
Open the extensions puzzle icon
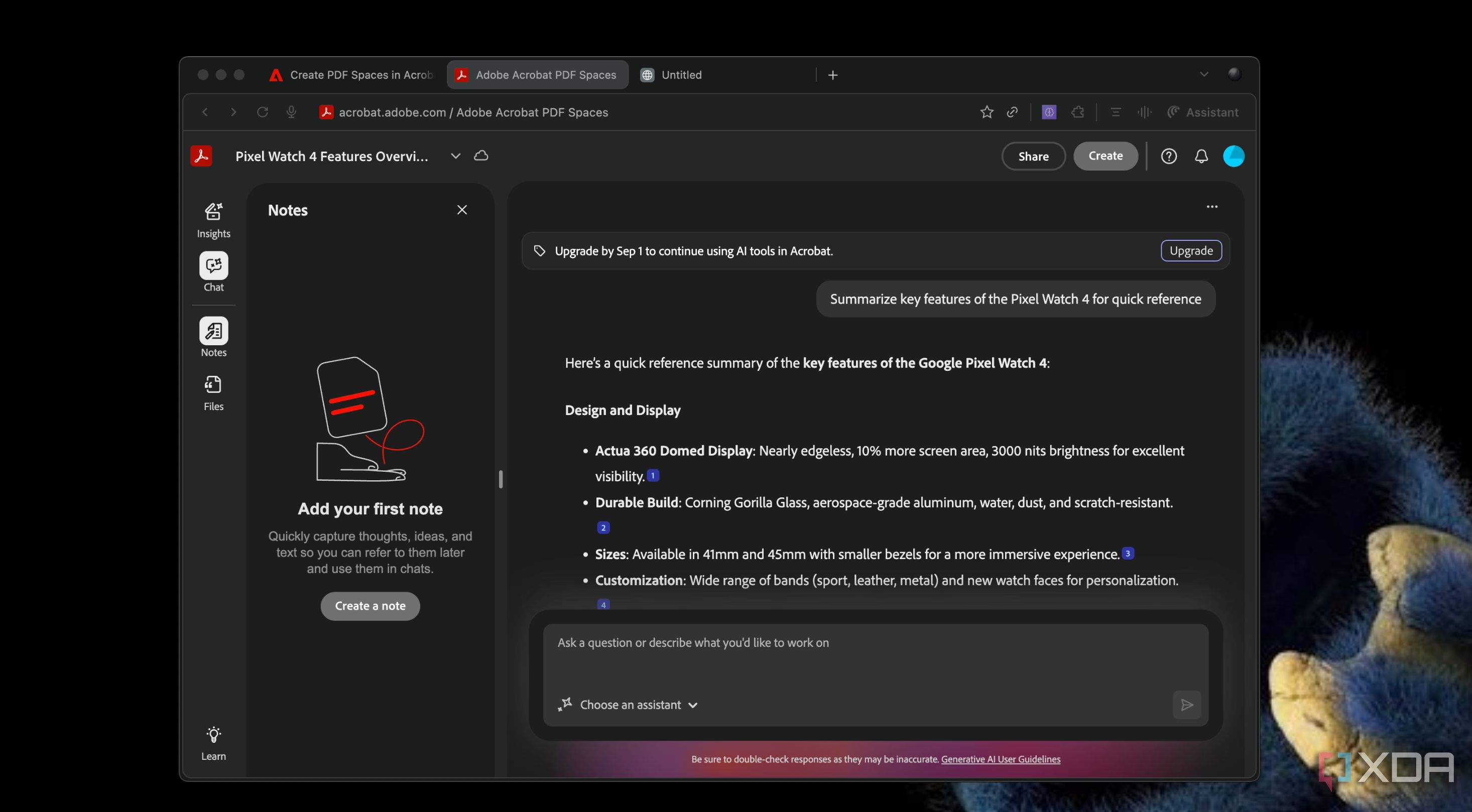pos(1078,112)
